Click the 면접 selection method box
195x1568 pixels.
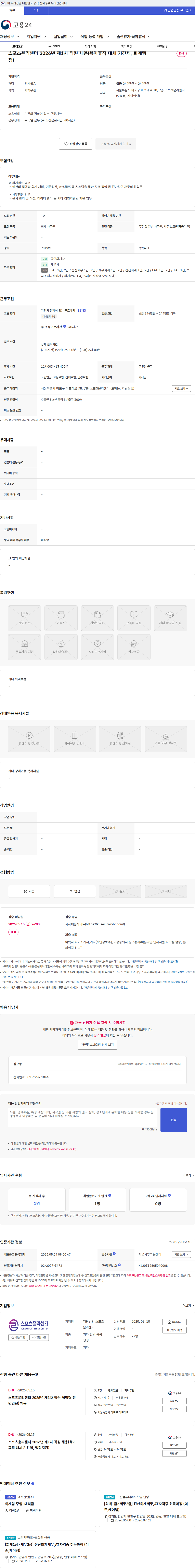tap(75, 891)
